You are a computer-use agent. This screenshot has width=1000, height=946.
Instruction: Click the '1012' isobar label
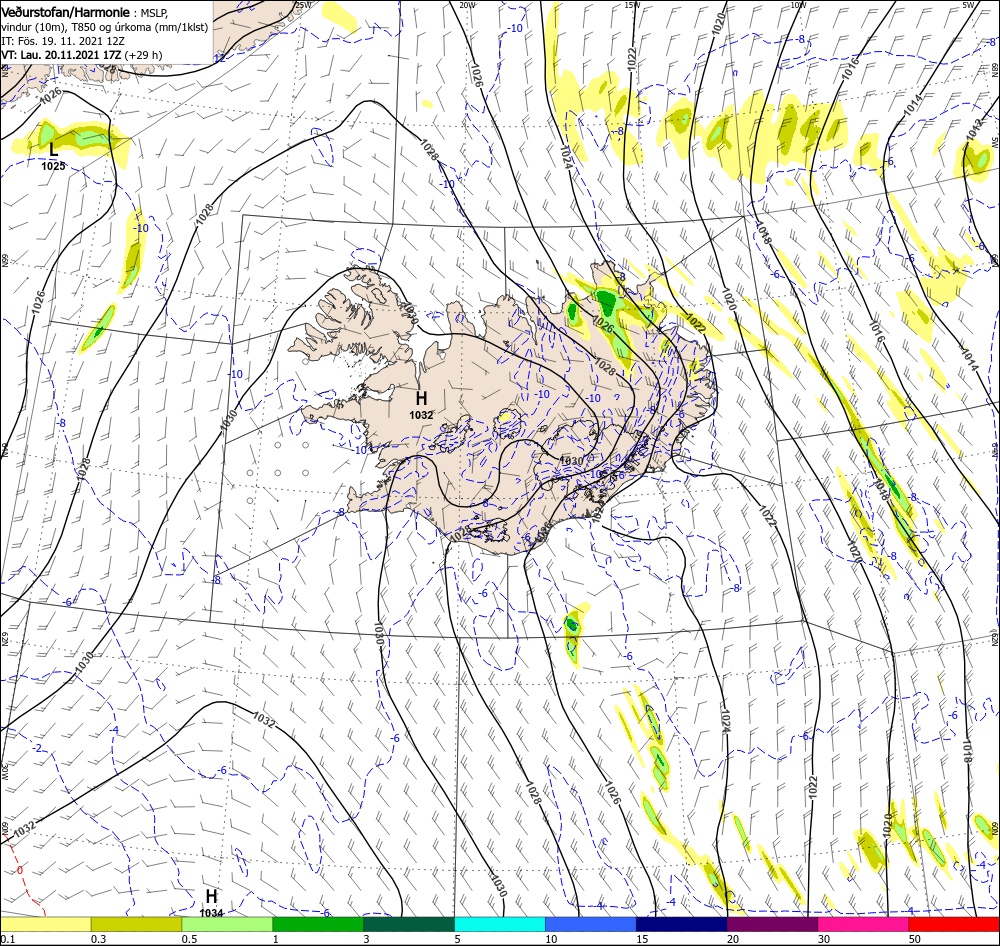(x=974, y=129)
